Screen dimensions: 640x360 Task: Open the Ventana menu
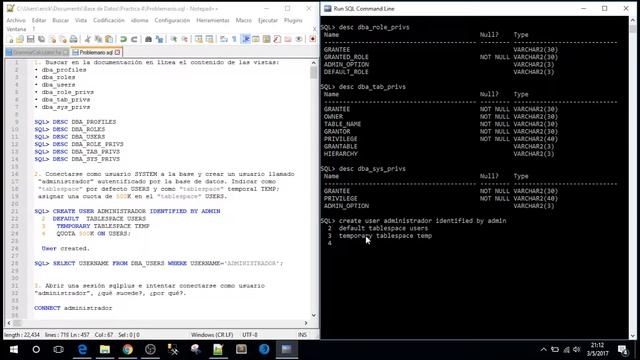[x=16, y=29]
